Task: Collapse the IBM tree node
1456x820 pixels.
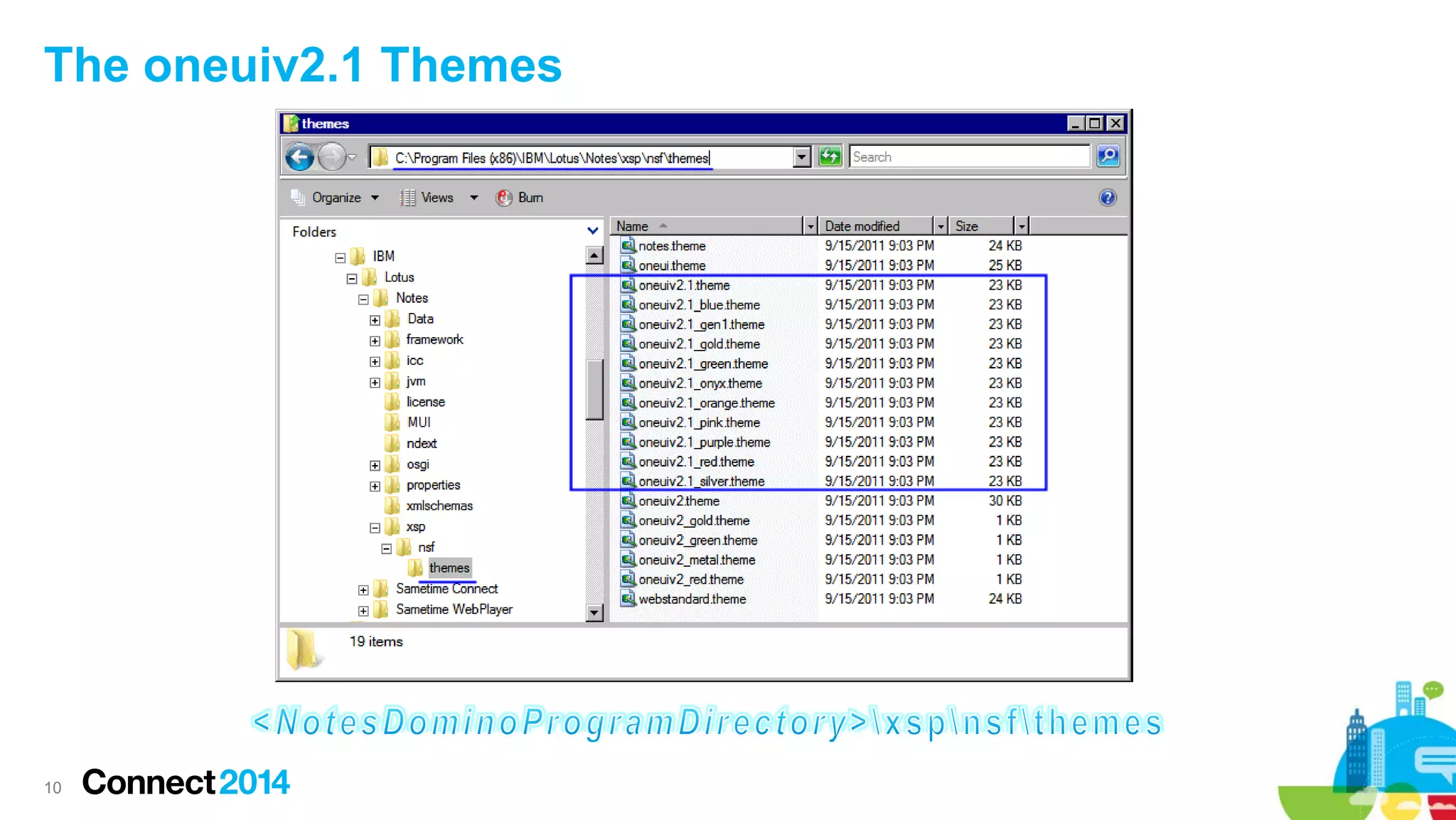Action: (341, 257)
